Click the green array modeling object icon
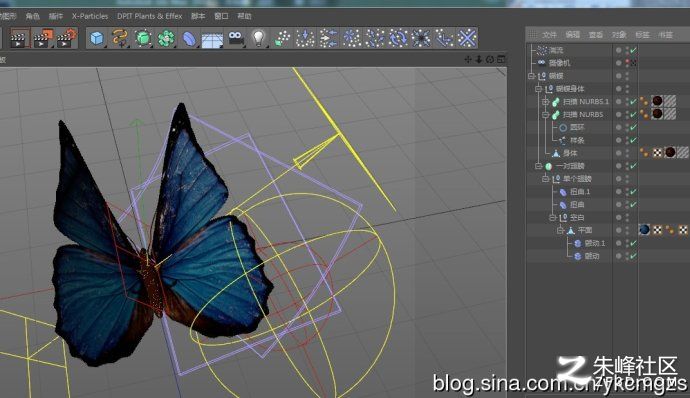 pyautogui.click(x=166, y=39)
